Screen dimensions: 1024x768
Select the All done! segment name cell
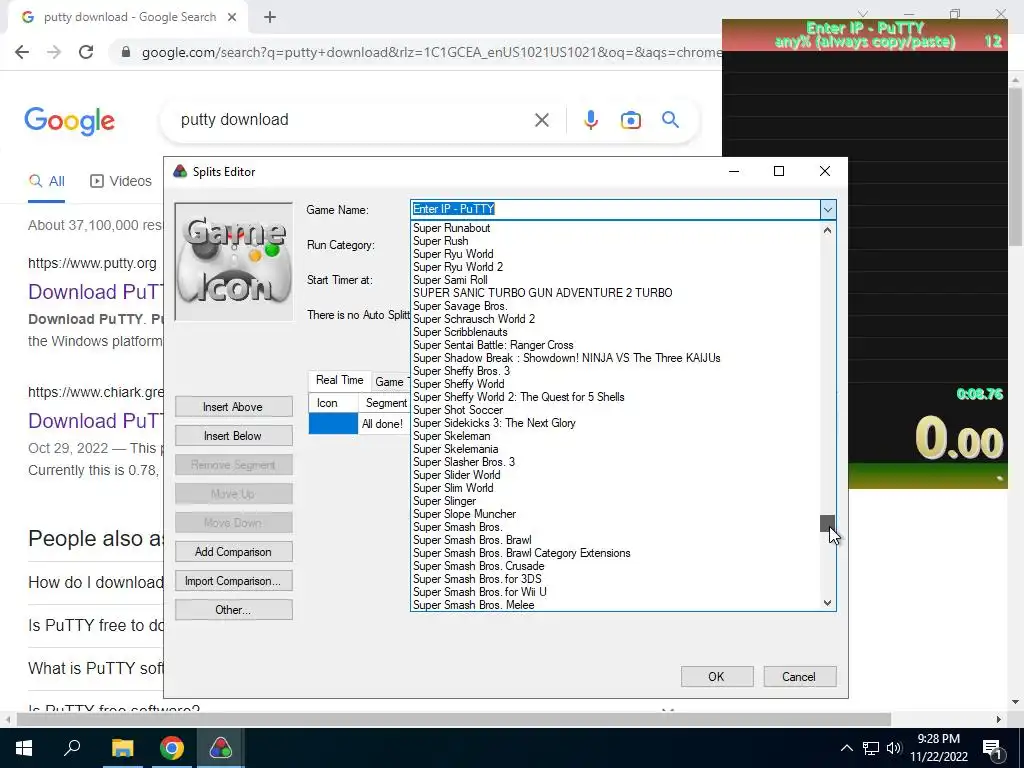point(384,424)
